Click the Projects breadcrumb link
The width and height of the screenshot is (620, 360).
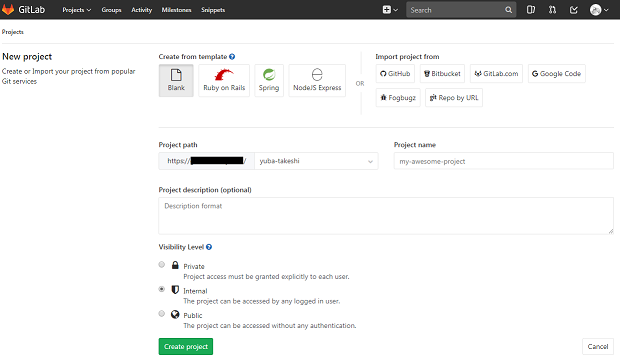pyautogui.click(x=13, y=32)
